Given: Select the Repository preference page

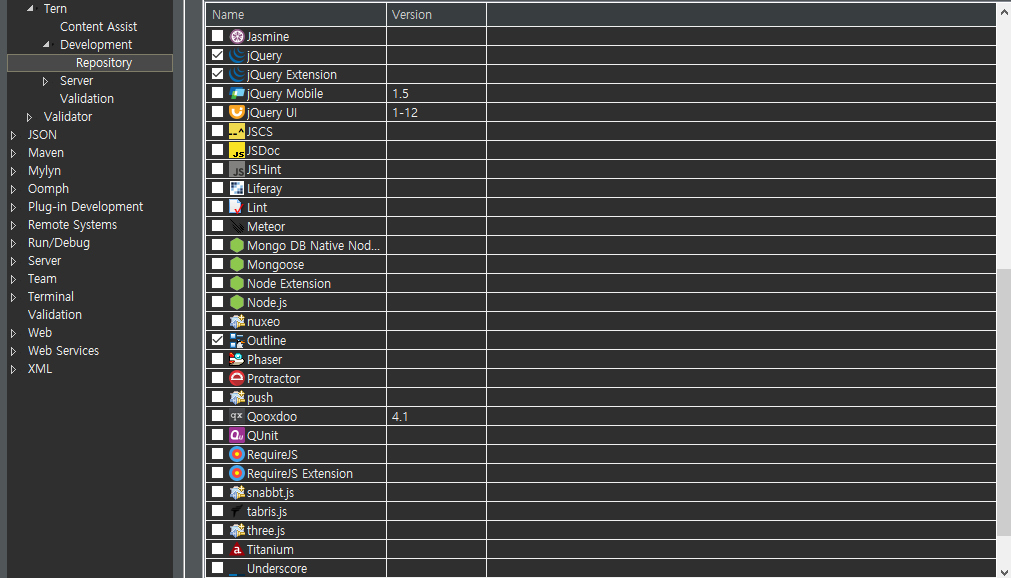Looking at the screenshot, I should pyautogui.click(x=104, y=63).
